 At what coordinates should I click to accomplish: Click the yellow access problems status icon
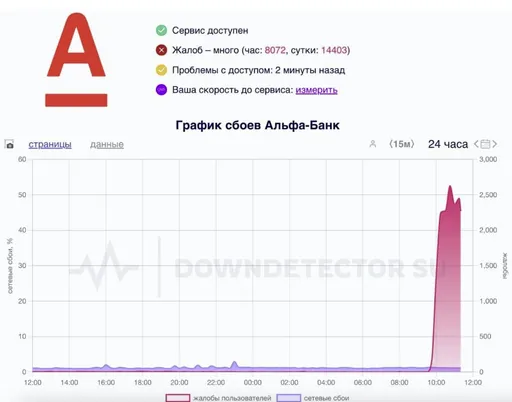pos(161,70)
